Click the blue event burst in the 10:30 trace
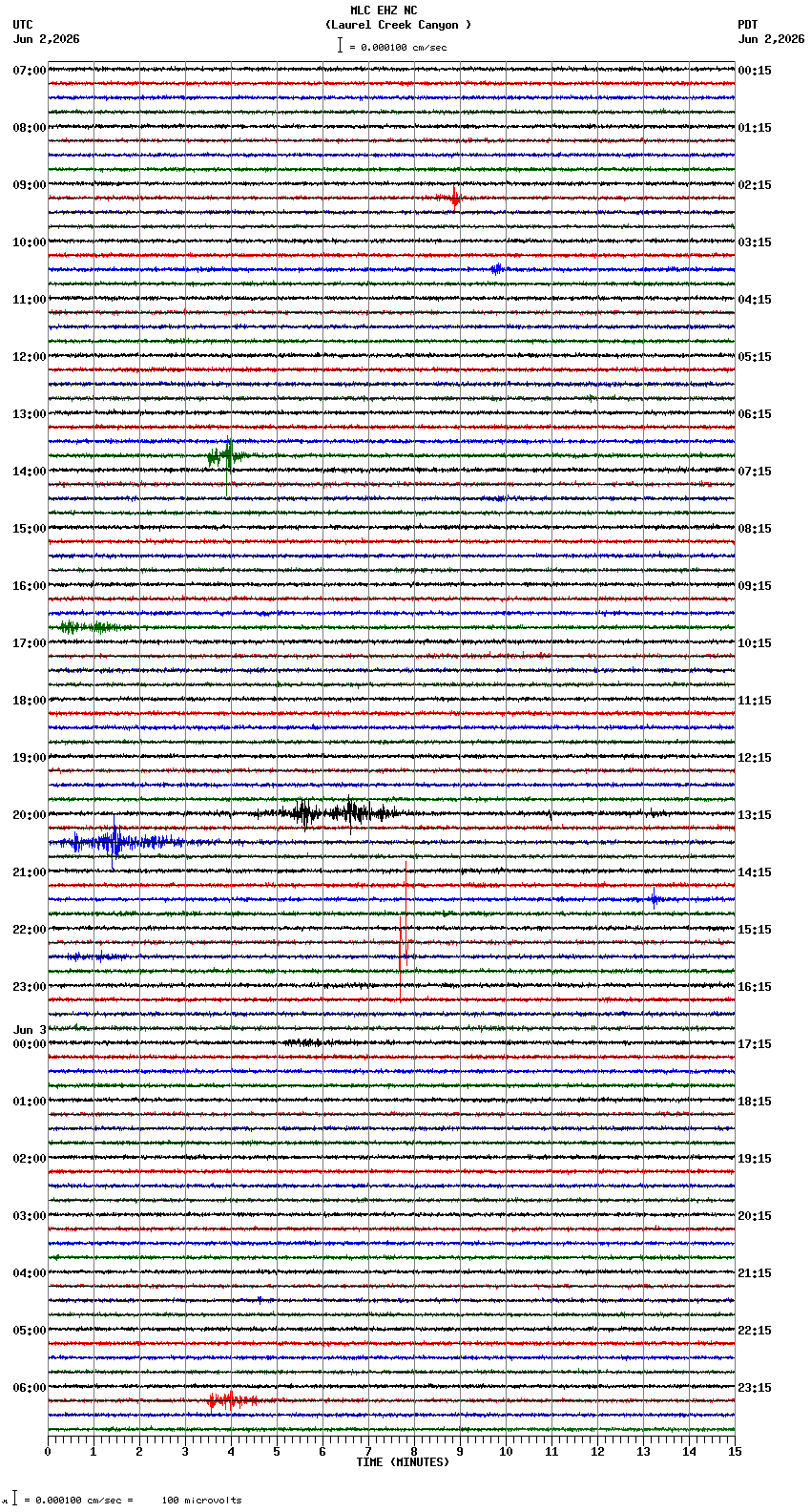Screen dimensions: 811x1512 (496, 269)
